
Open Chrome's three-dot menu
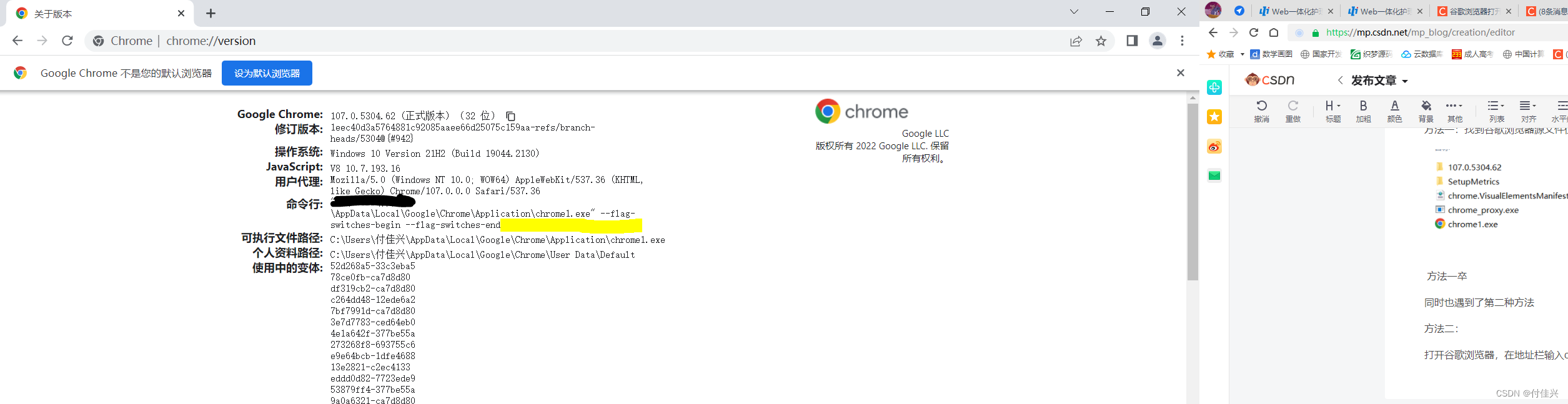(x=1182, y=41)
